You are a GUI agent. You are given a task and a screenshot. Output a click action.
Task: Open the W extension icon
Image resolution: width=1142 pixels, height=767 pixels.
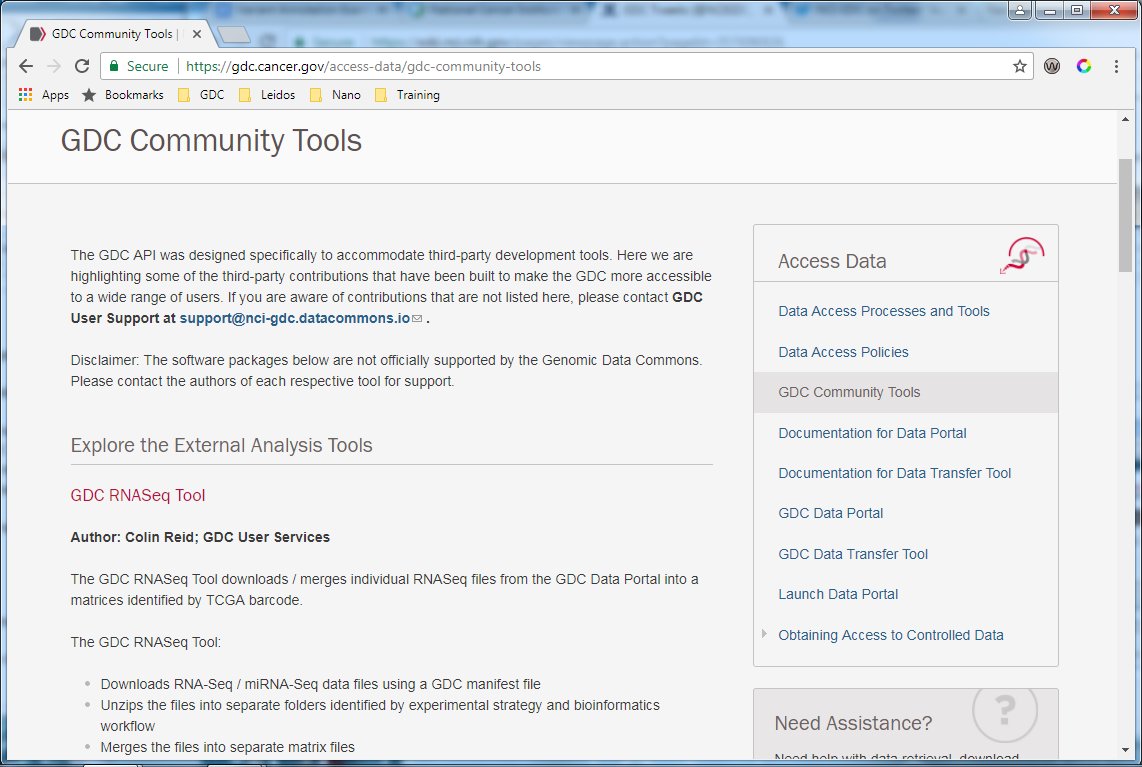point(1052,66)
